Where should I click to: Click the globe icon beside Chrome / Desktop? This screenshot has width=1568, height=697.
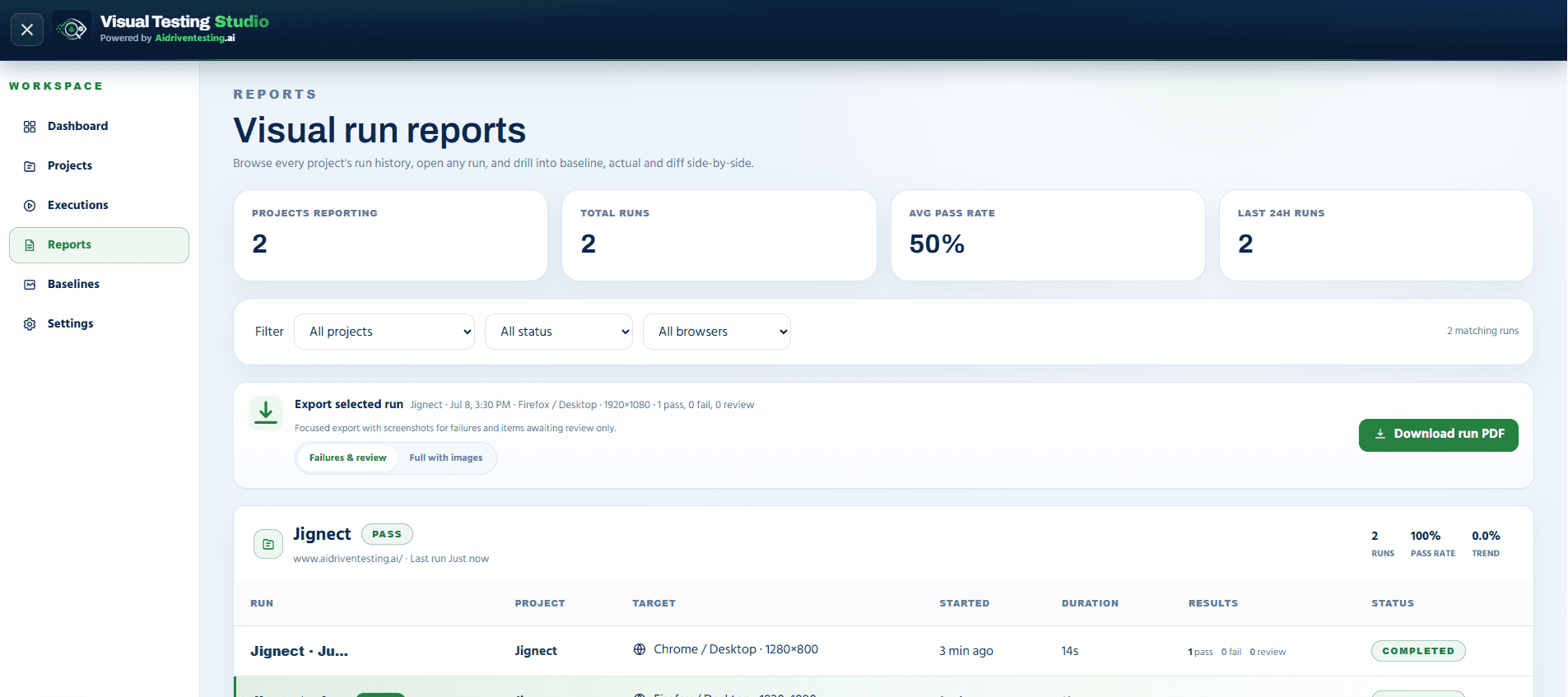point(640,649)
